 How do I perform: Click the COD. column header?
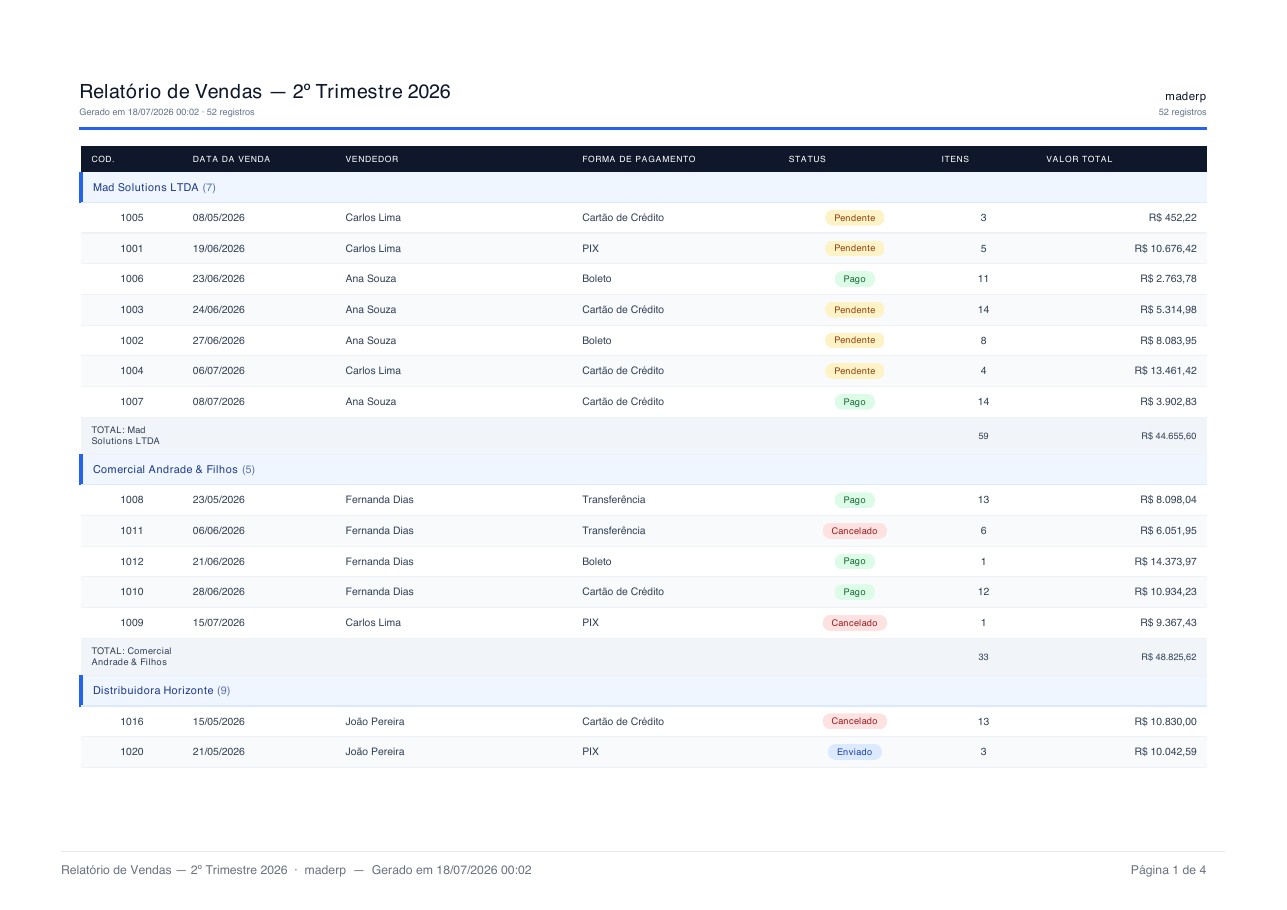point(103,159)
